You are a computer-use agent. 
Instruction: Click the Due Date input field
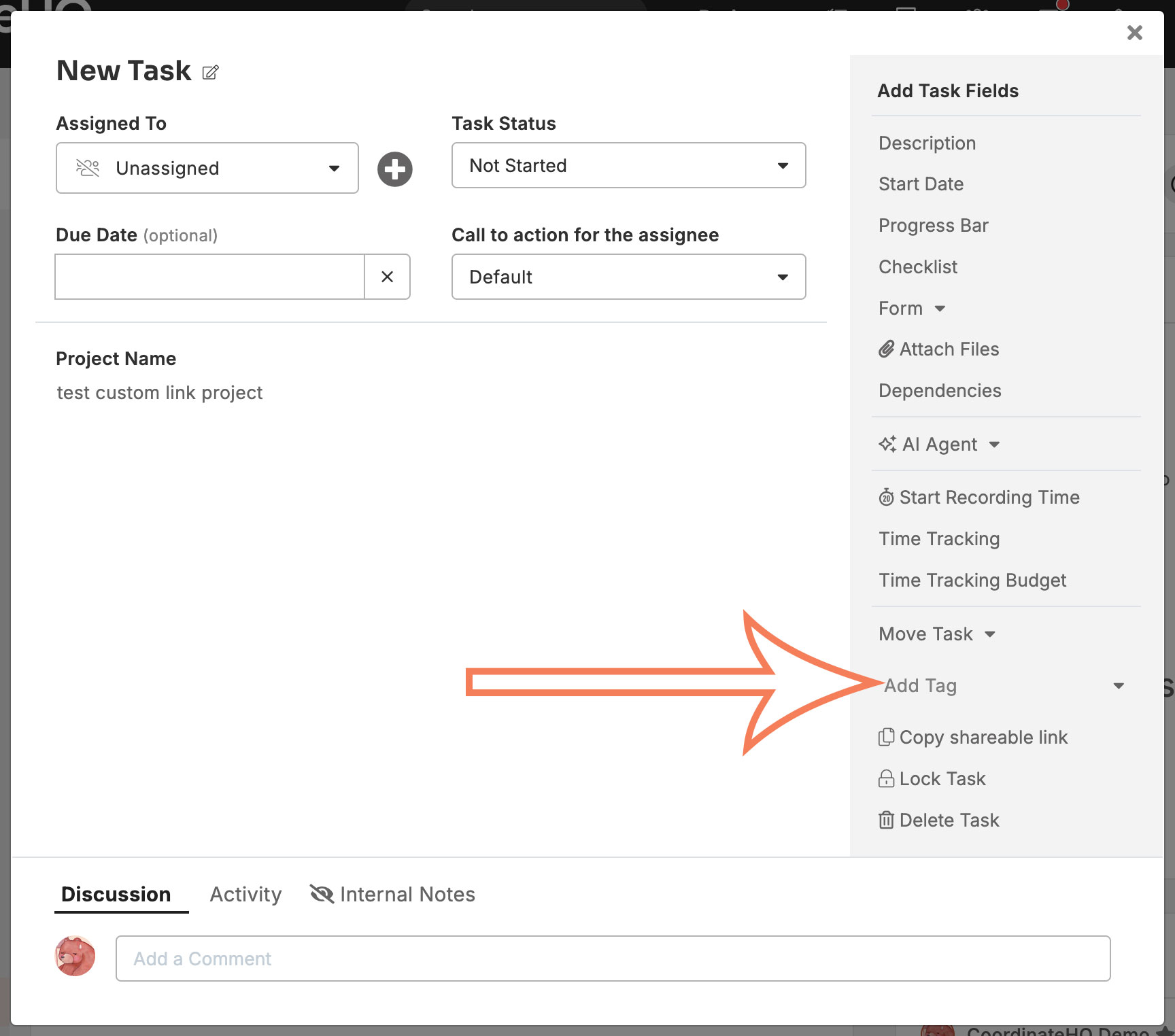[209, 277]
